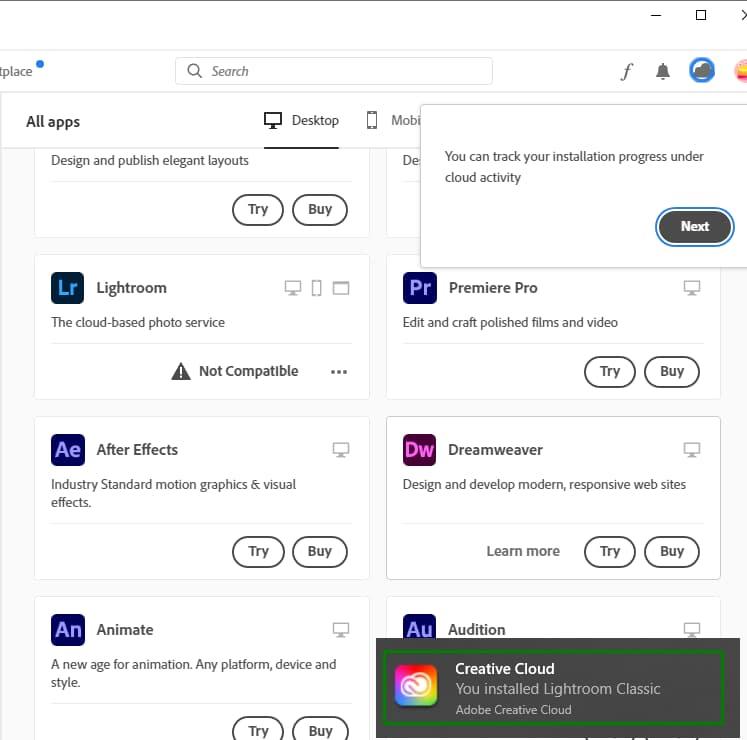Click the 'After Effects' app title
Screen dimensions: 747x740
pyautogui.click(x=137, y=450)
